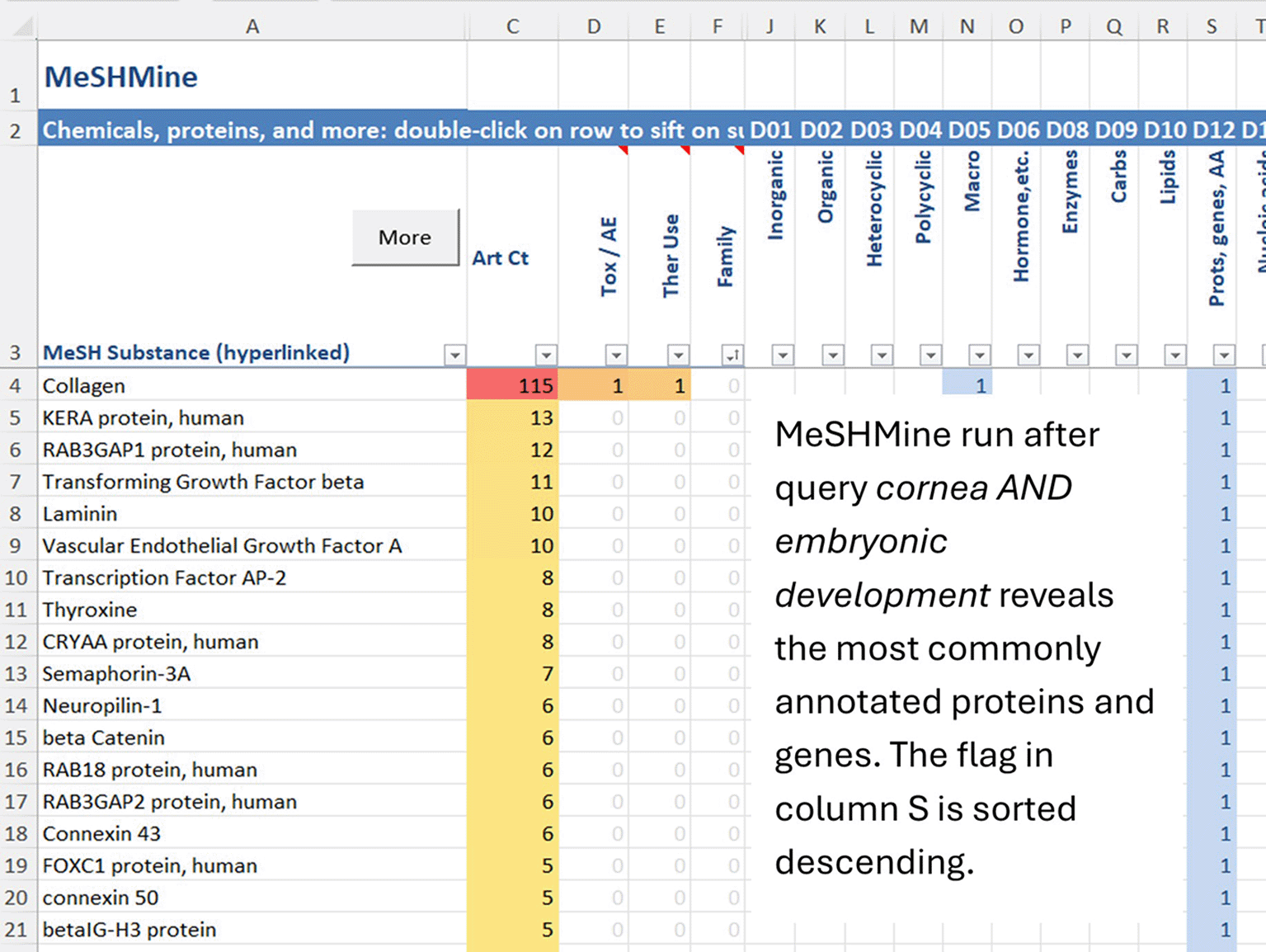Open the 'CRYAA protein, human' link

tap(151, 642)
